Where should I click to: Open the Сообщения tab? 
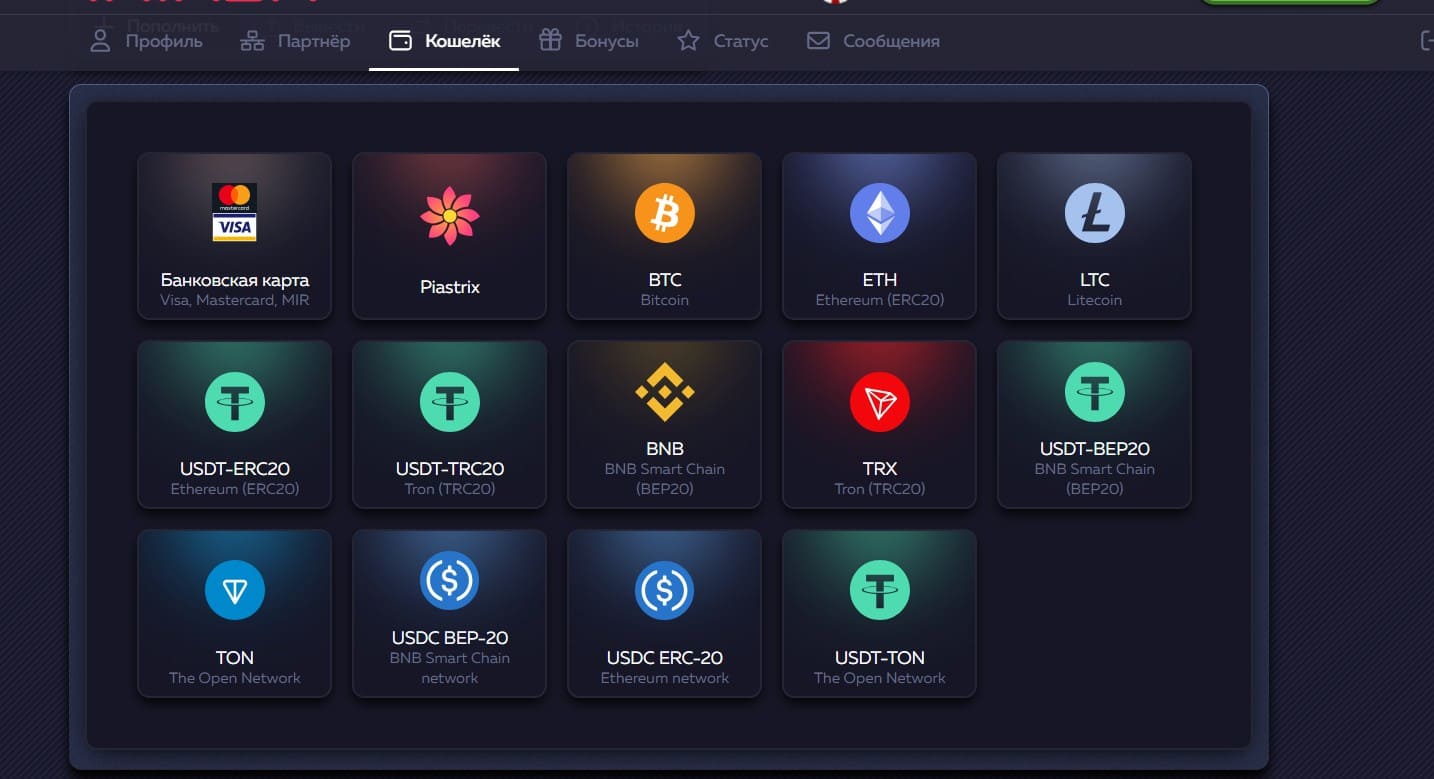873,41
